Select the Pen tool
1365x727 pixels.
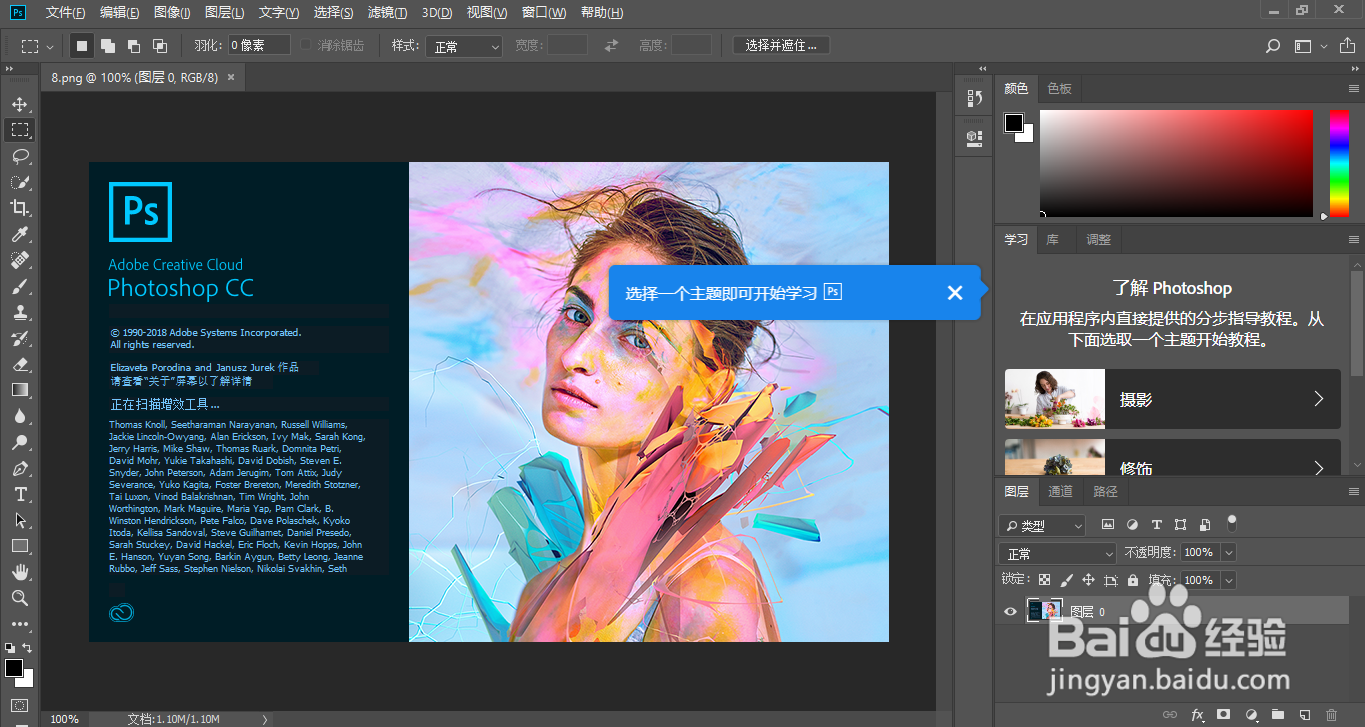point(20,468)
